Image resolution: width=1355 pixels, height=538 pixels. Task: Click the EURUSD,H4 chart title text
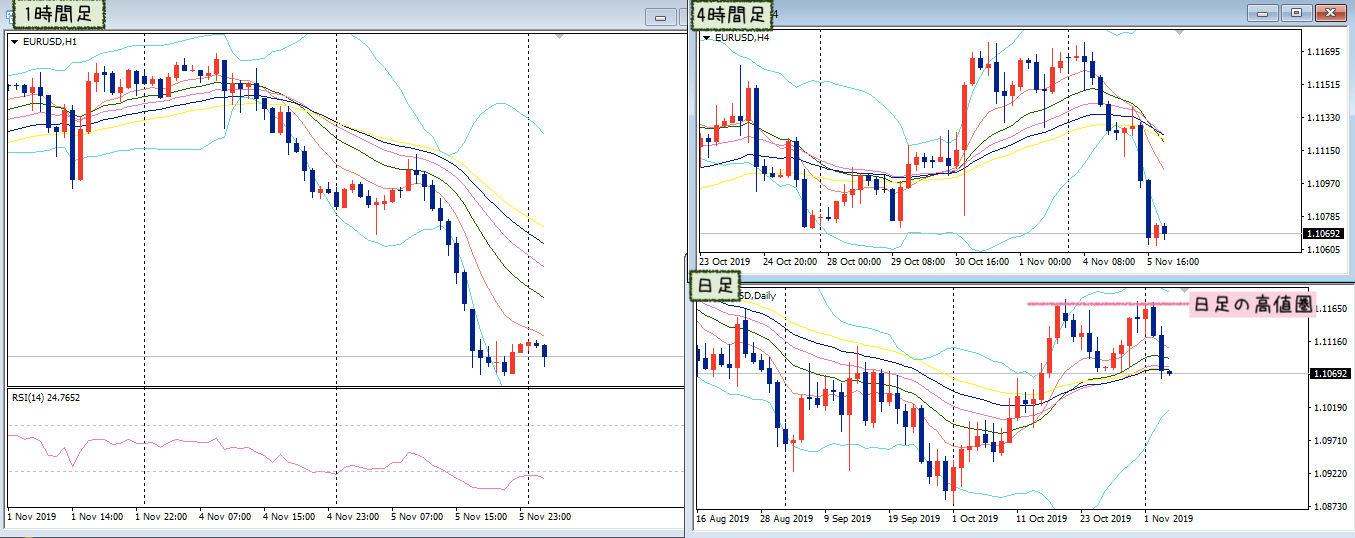coord(741,38)
